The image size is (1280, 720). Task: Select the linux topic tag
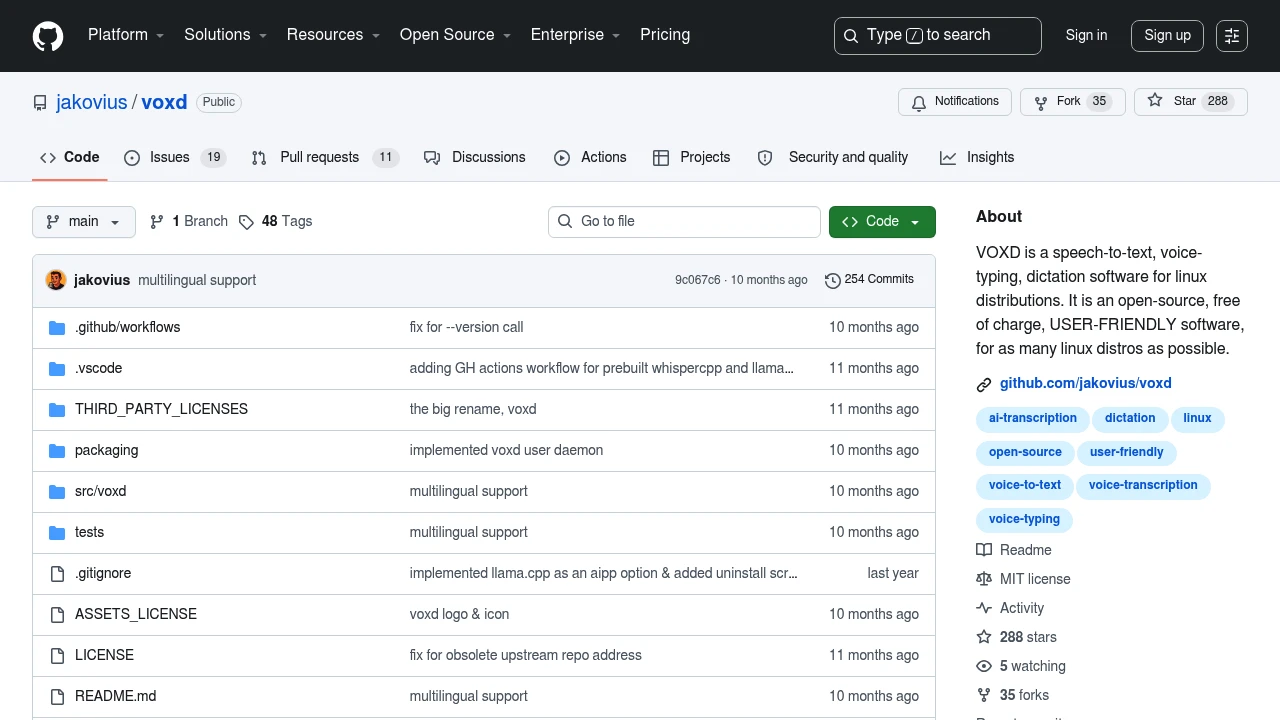coord(1197,419)
